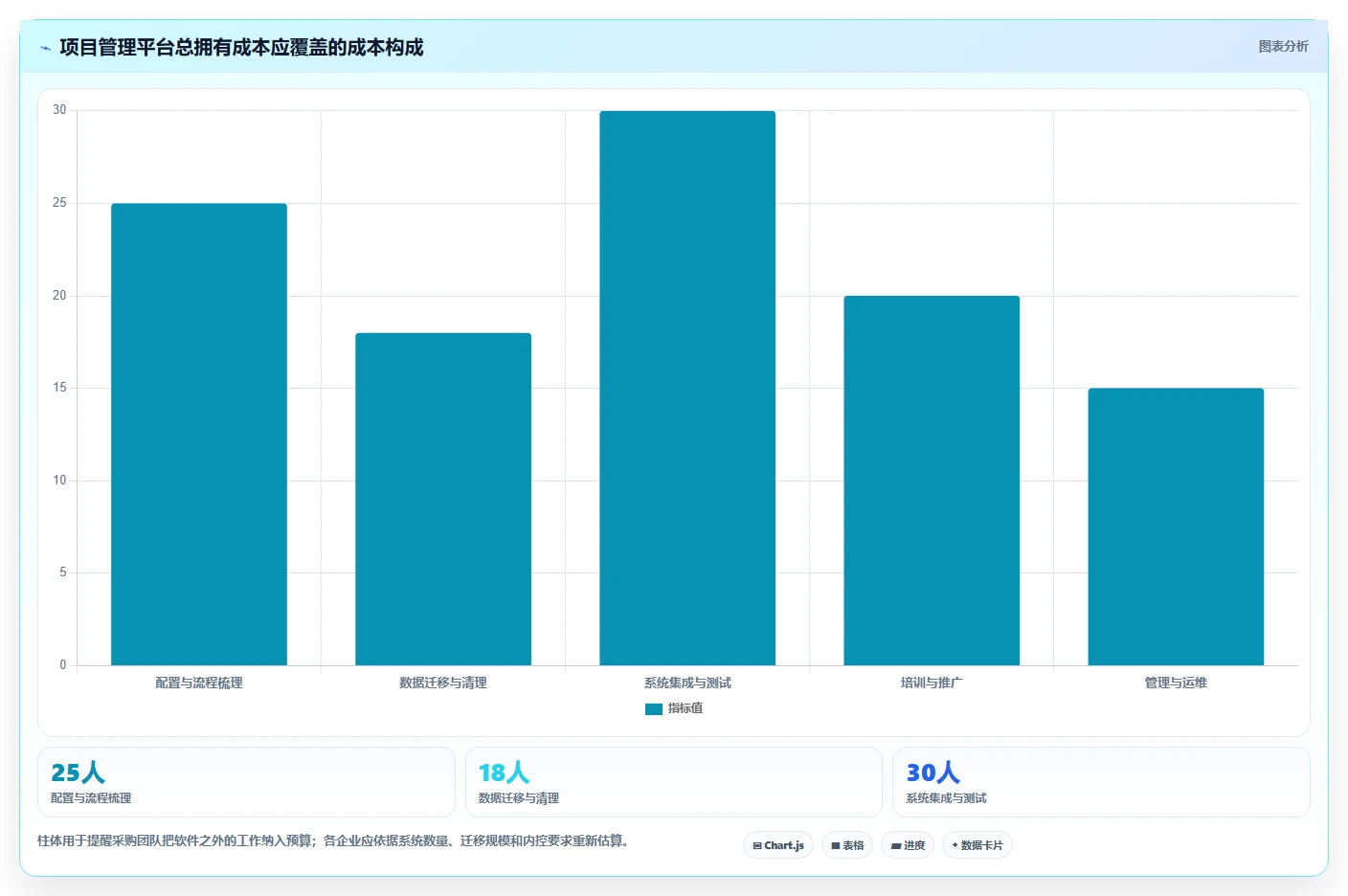Toggle the 指标值 legend color box
The width and height of the screenshot is (1348, 896).
pyautogui.click(x=654, y=709)
